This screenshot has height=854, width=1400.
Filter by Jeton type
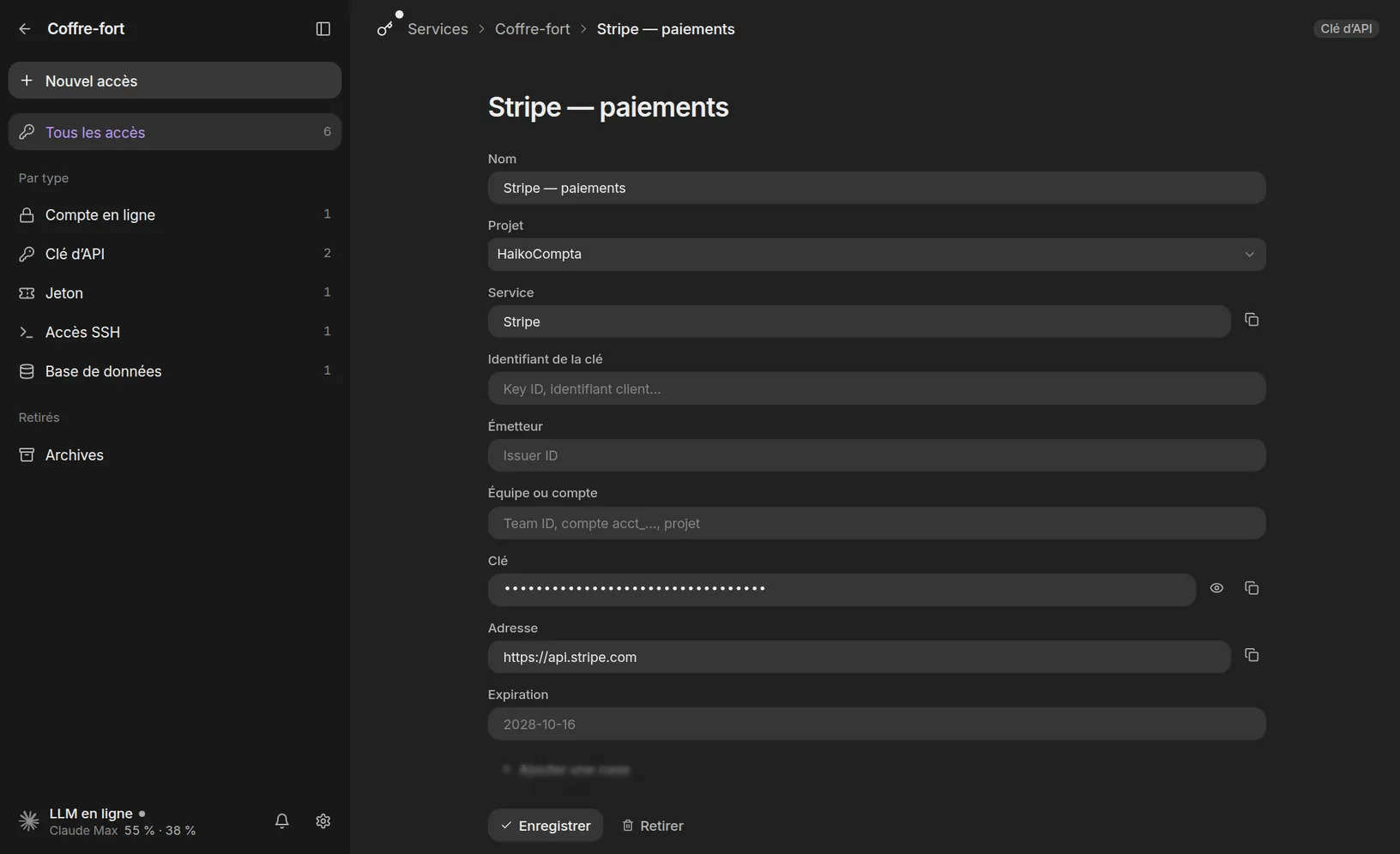pos(175,293)
